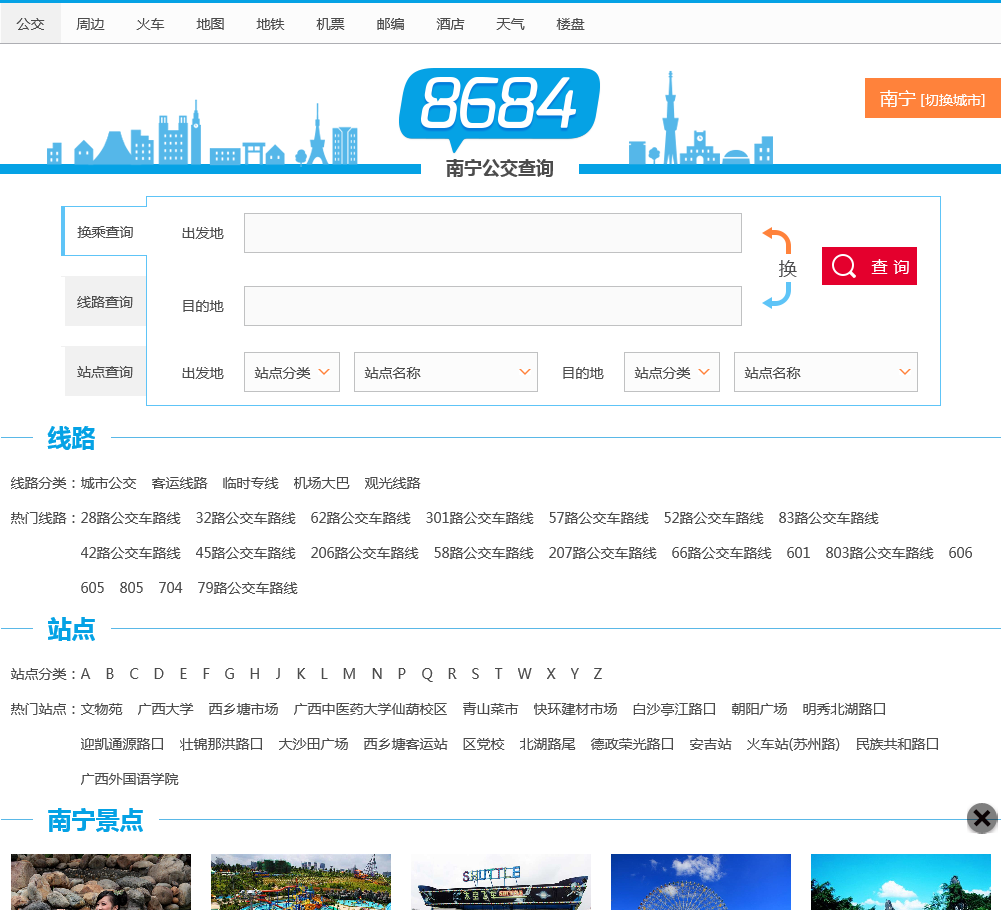This screenshot has width=1001, height=910.
Task: Open the 酒店 top menu item
Action: point(450,24)
